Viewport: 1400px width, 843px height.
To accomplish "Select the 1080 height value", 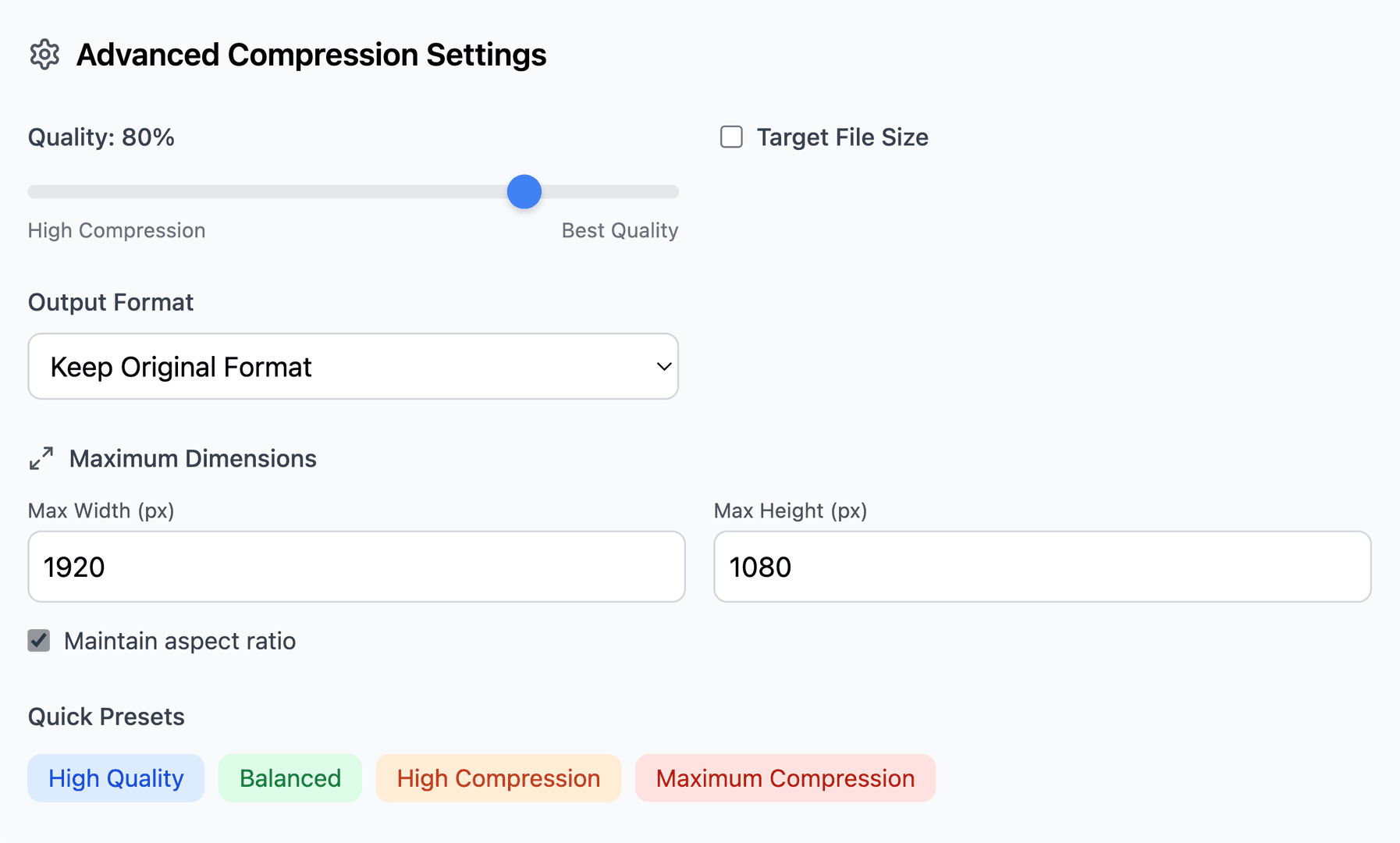I will [x=760, y=567].
